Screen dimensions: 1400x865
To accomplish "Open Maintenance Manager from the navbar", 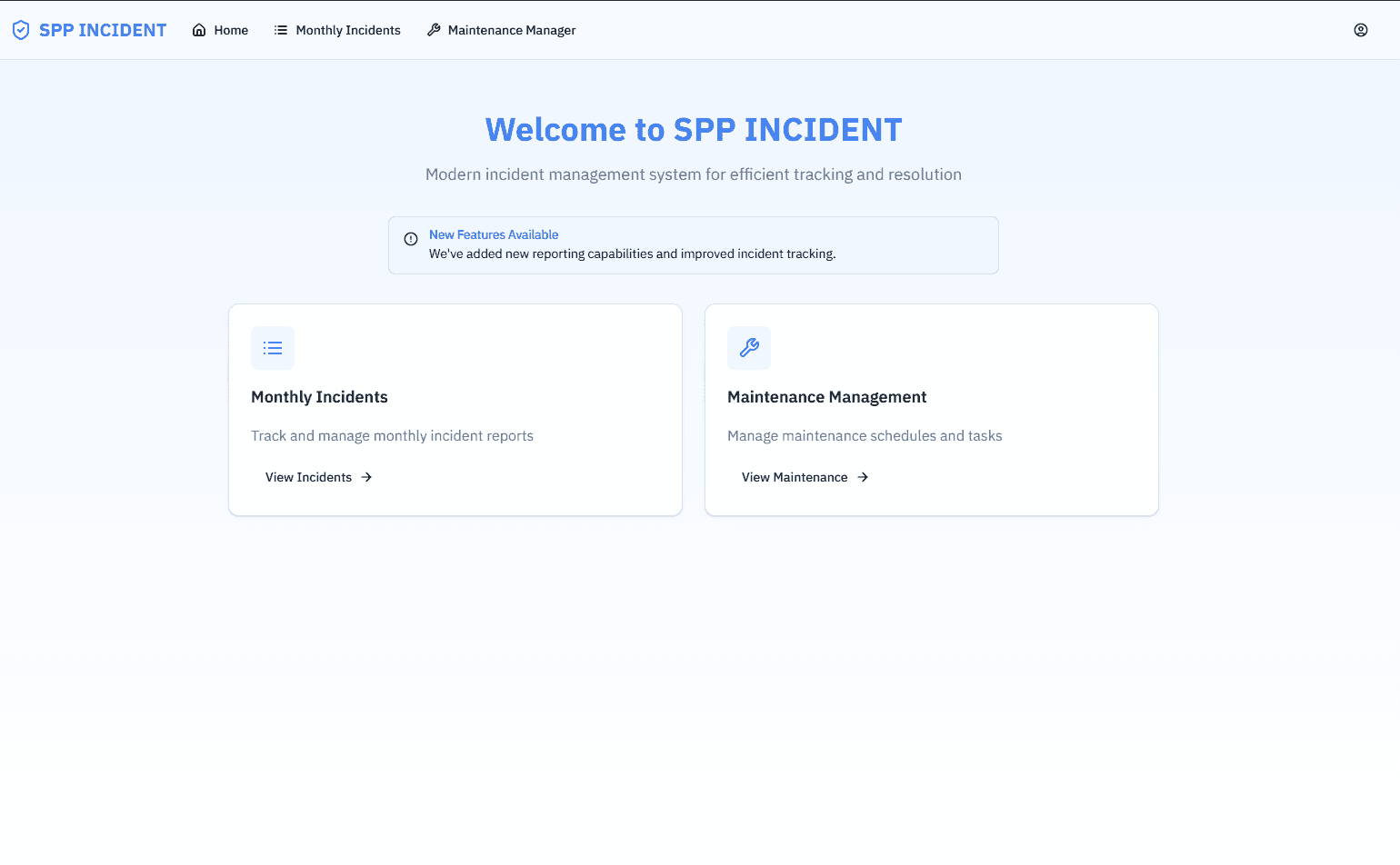I will [501, 30].
